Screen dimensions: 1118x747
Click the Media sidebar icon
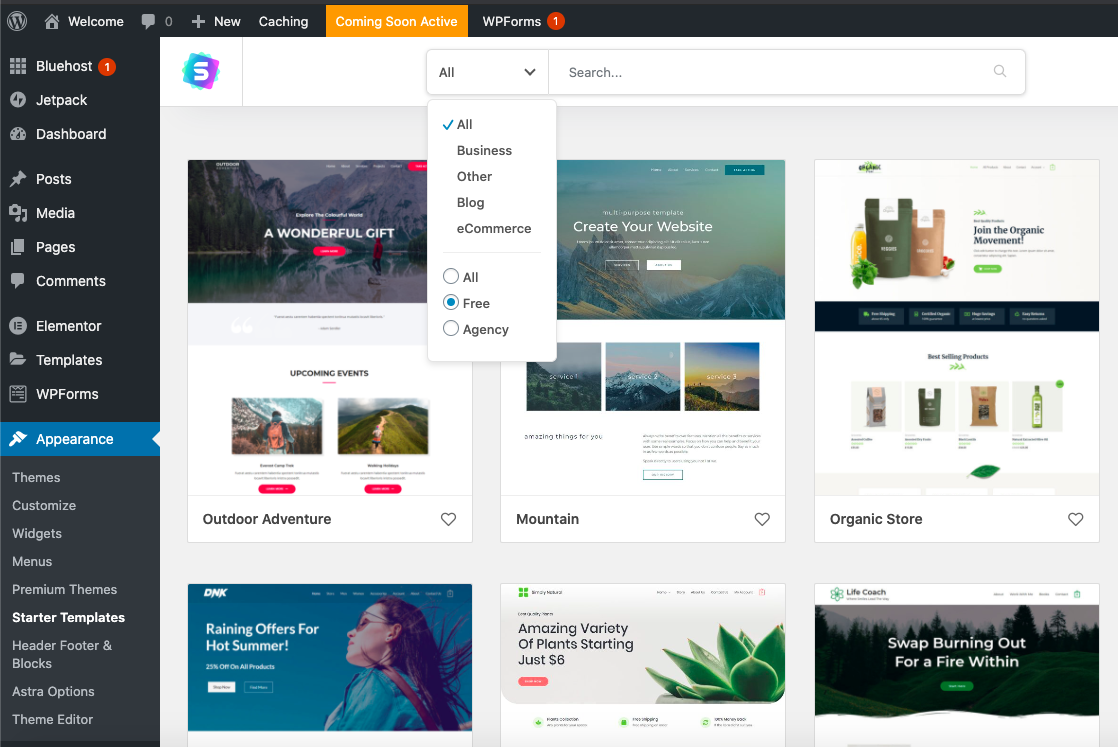coord(18,213)
